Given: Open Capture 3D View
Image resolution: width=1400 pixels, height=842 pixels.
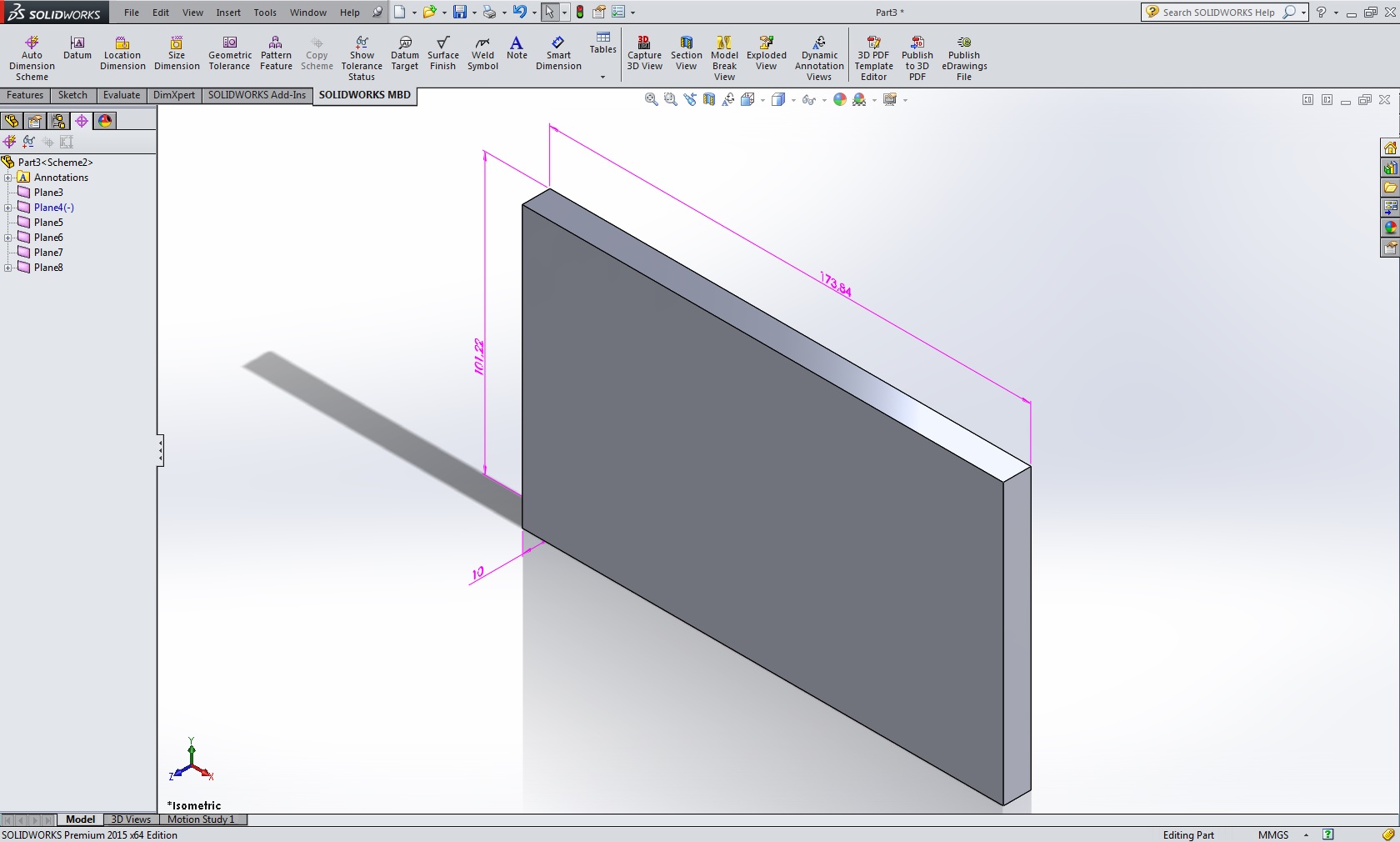Looking at the screenshot, I should 644,54.
